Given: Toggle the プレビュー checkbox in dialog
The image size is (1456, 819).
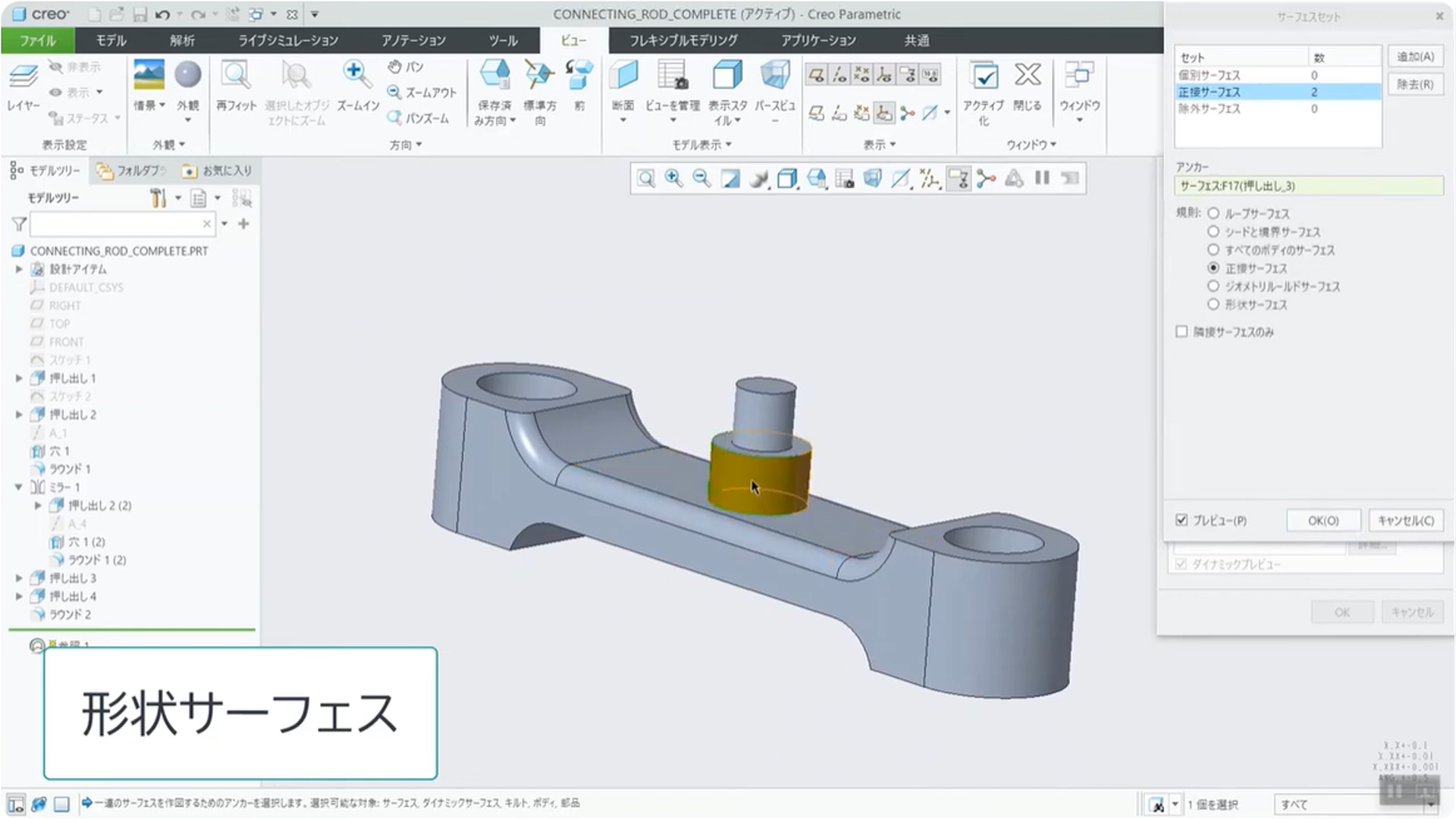Looking at the screenshot, I should [x=1181, y=520].
